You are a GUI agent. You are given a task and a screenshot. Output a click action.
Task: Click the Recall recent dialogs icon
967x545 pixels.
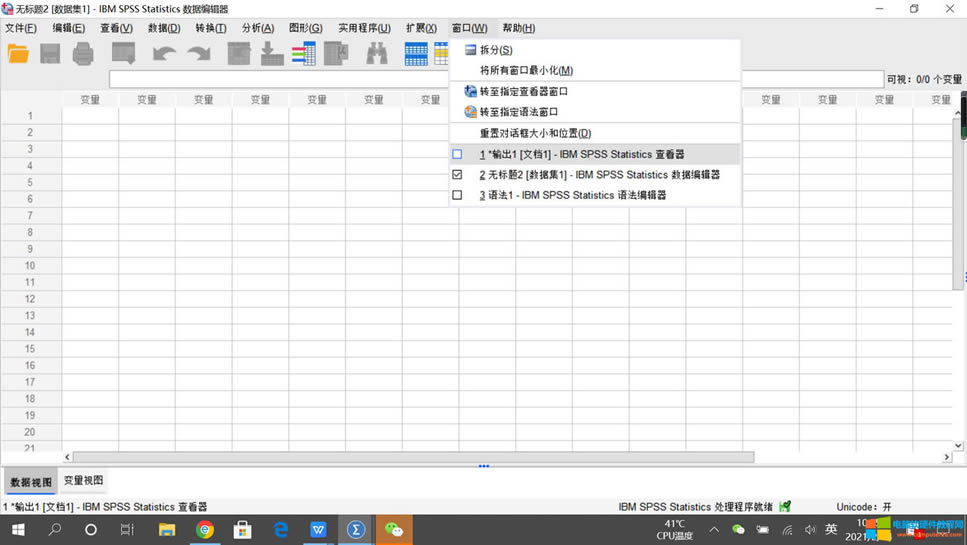coord(124,54)
